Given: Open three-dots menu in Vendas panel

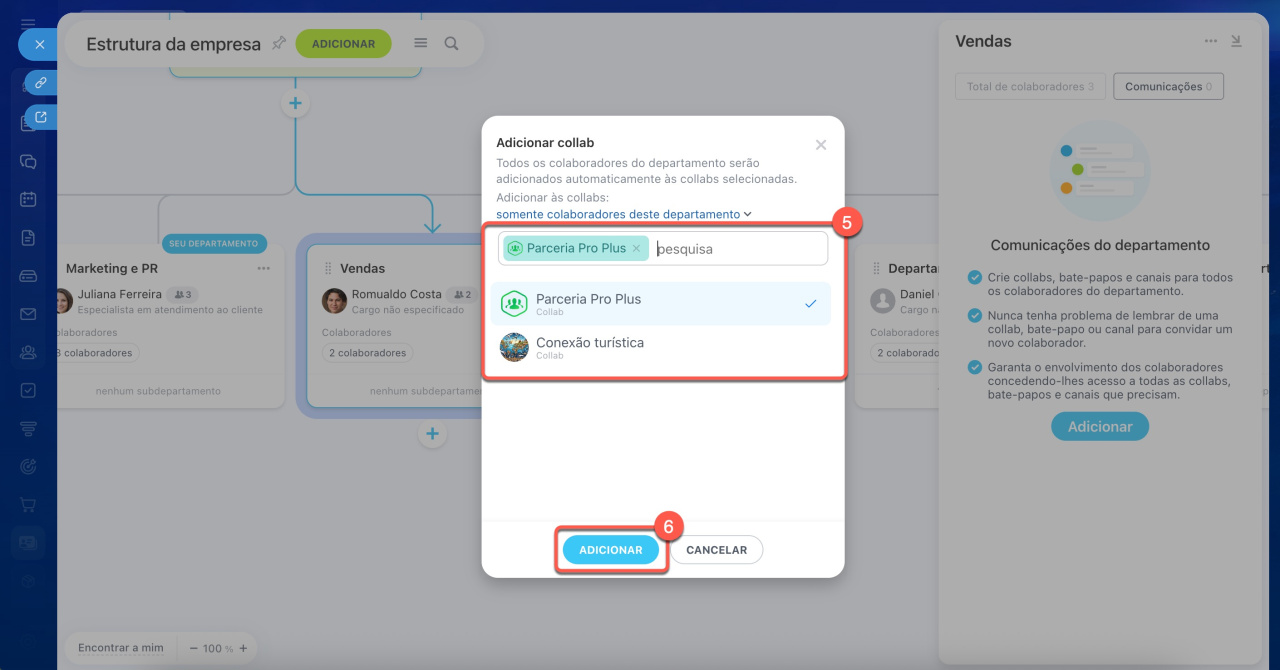Looking at the screenshot, I should pos(1211,42).
